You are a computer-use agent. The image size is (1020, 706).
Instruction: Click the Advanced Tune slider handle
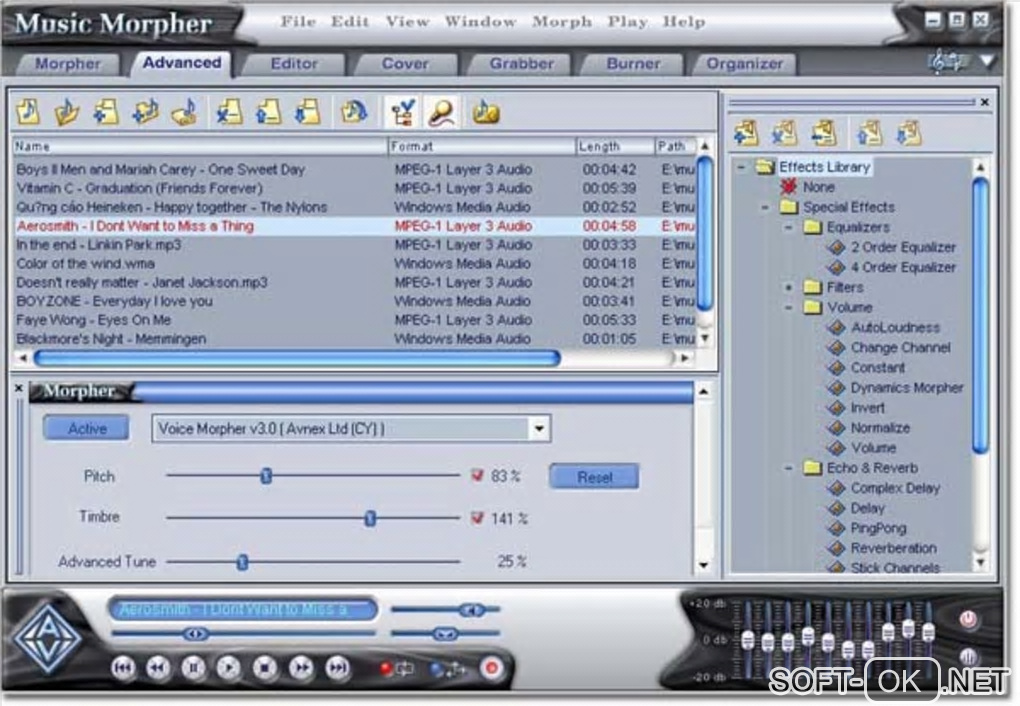pyautogui.click(x=243, y=562)
